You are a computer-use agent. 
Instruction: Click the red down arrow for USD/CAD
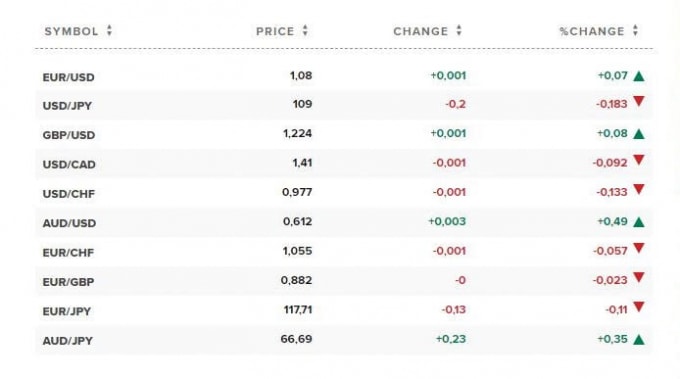click(x=639, y=160)
